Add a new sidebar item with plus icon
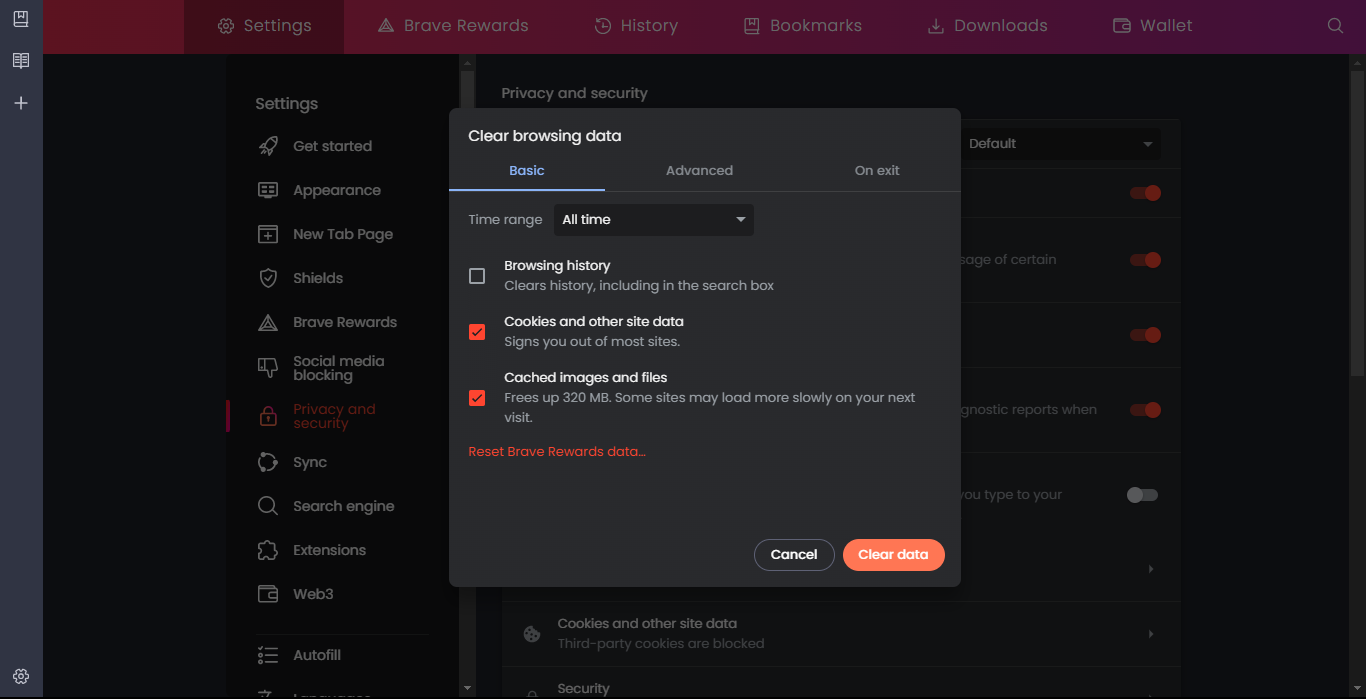 click(x=21, y=103)
